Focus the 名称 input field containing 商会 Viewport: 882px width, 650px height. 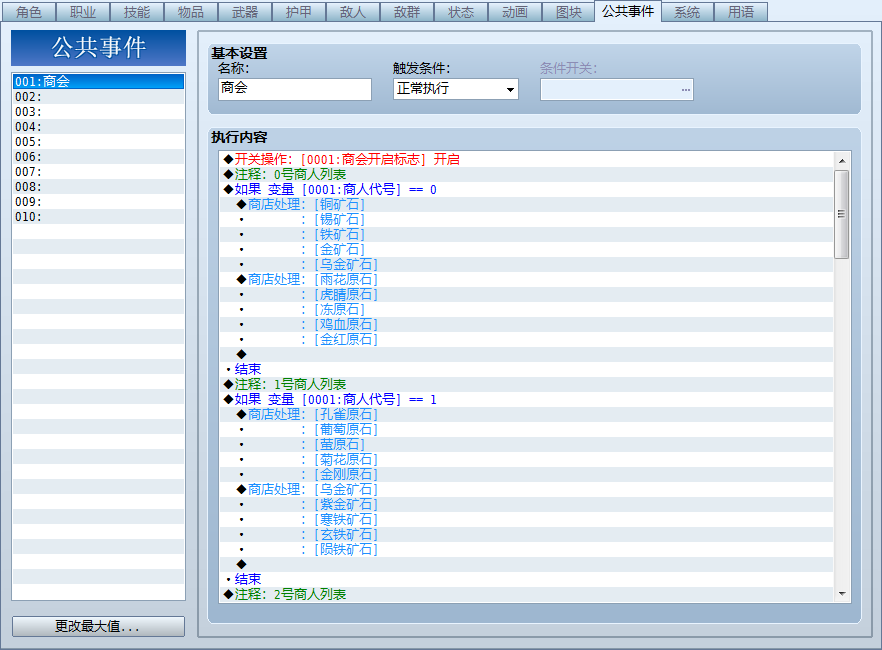pos(295,89)
